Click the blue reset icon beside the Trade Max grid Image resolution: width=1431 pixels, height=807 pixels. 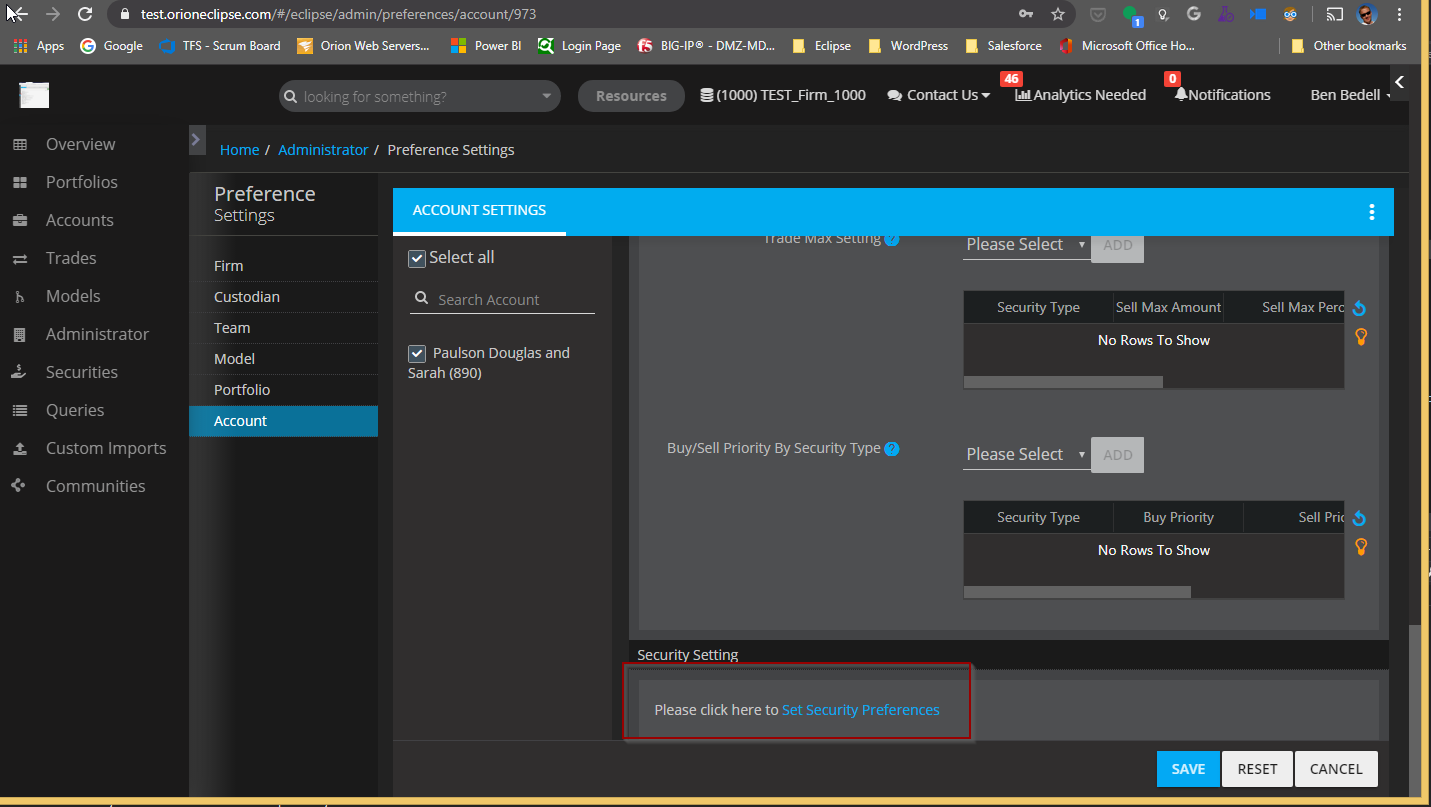[1360, 307]
